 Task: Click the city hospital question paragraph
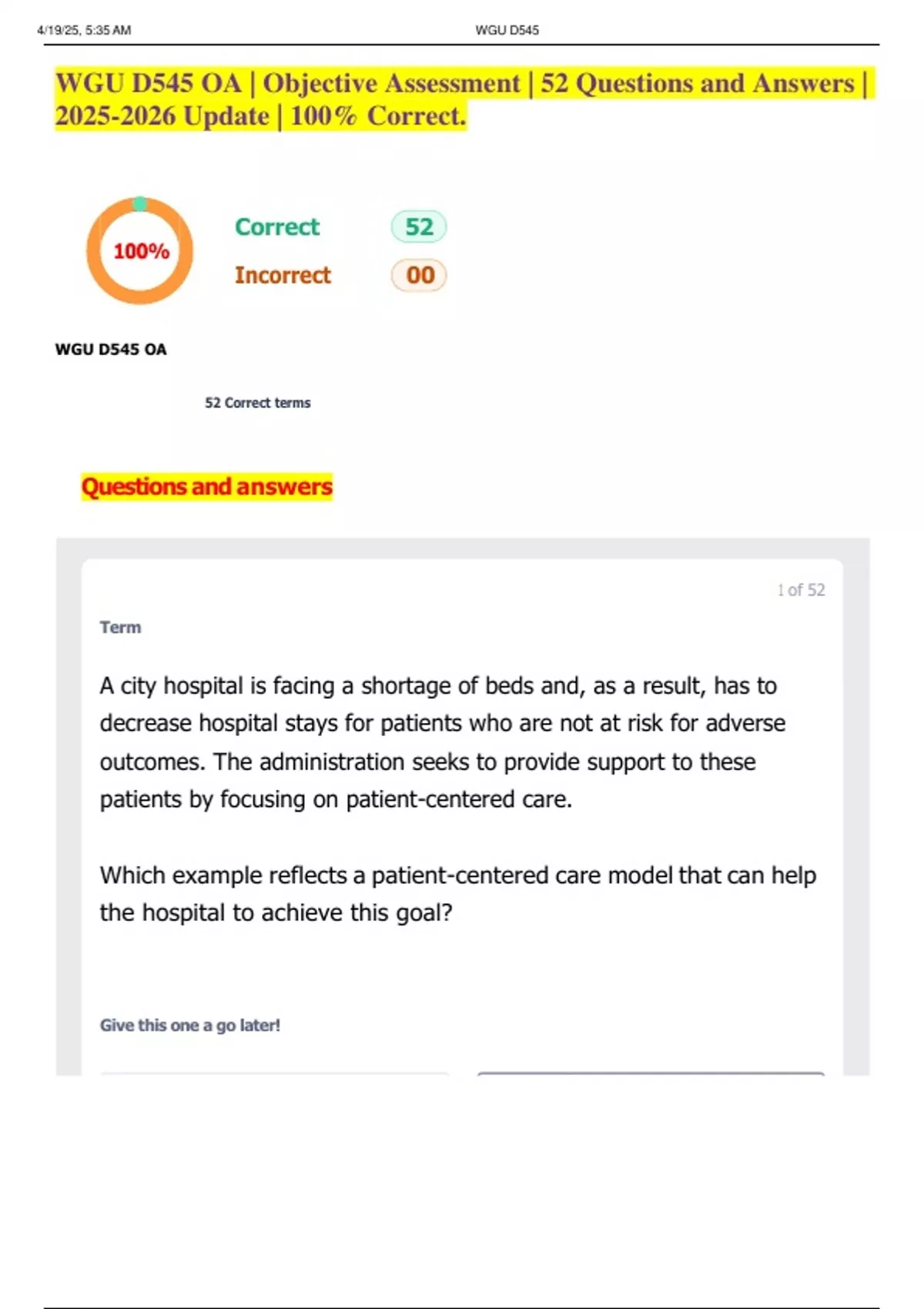point(443,742)
